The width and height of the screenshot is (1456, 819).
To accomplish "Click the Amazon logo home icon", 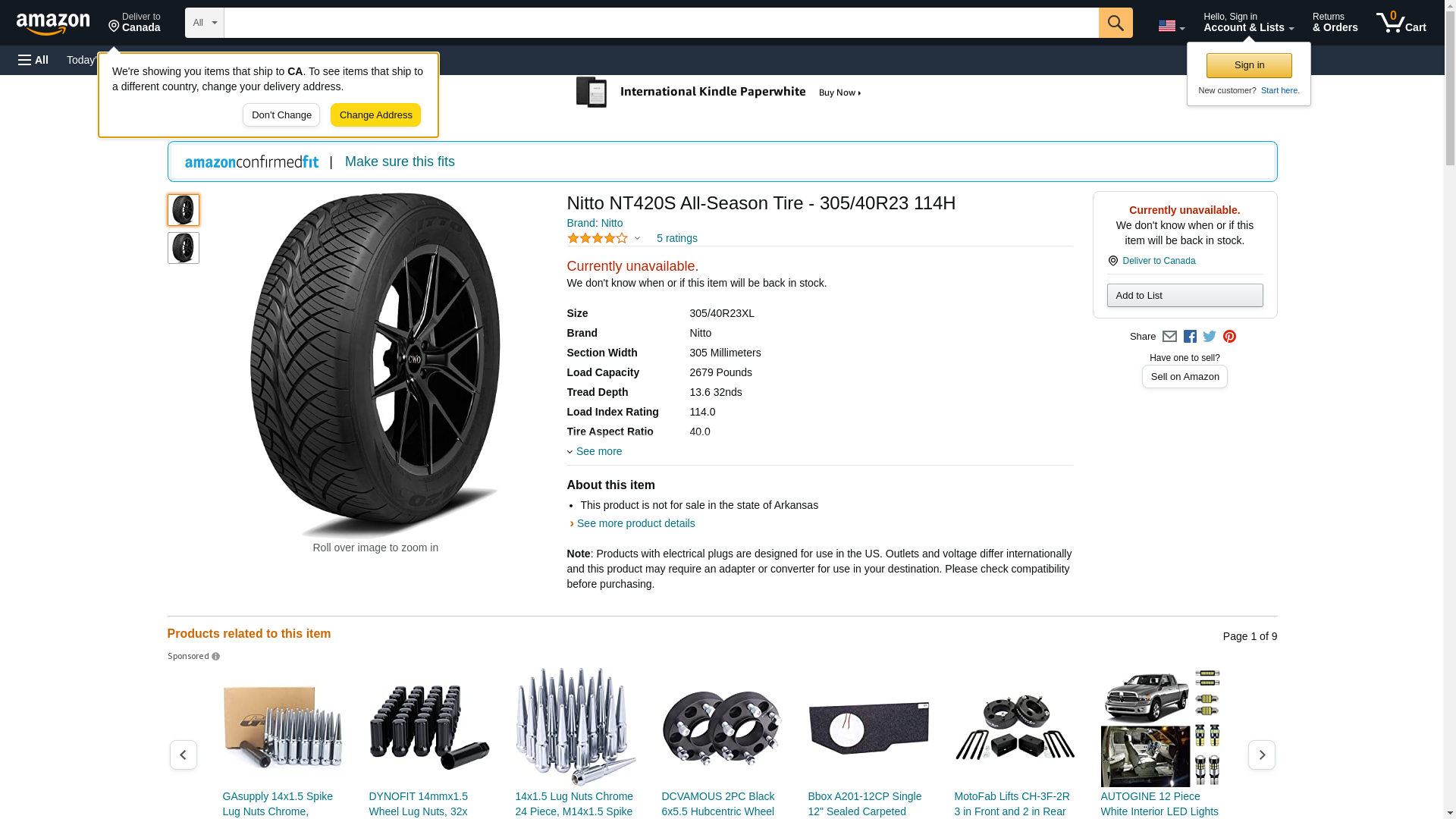I will point(53,24).
